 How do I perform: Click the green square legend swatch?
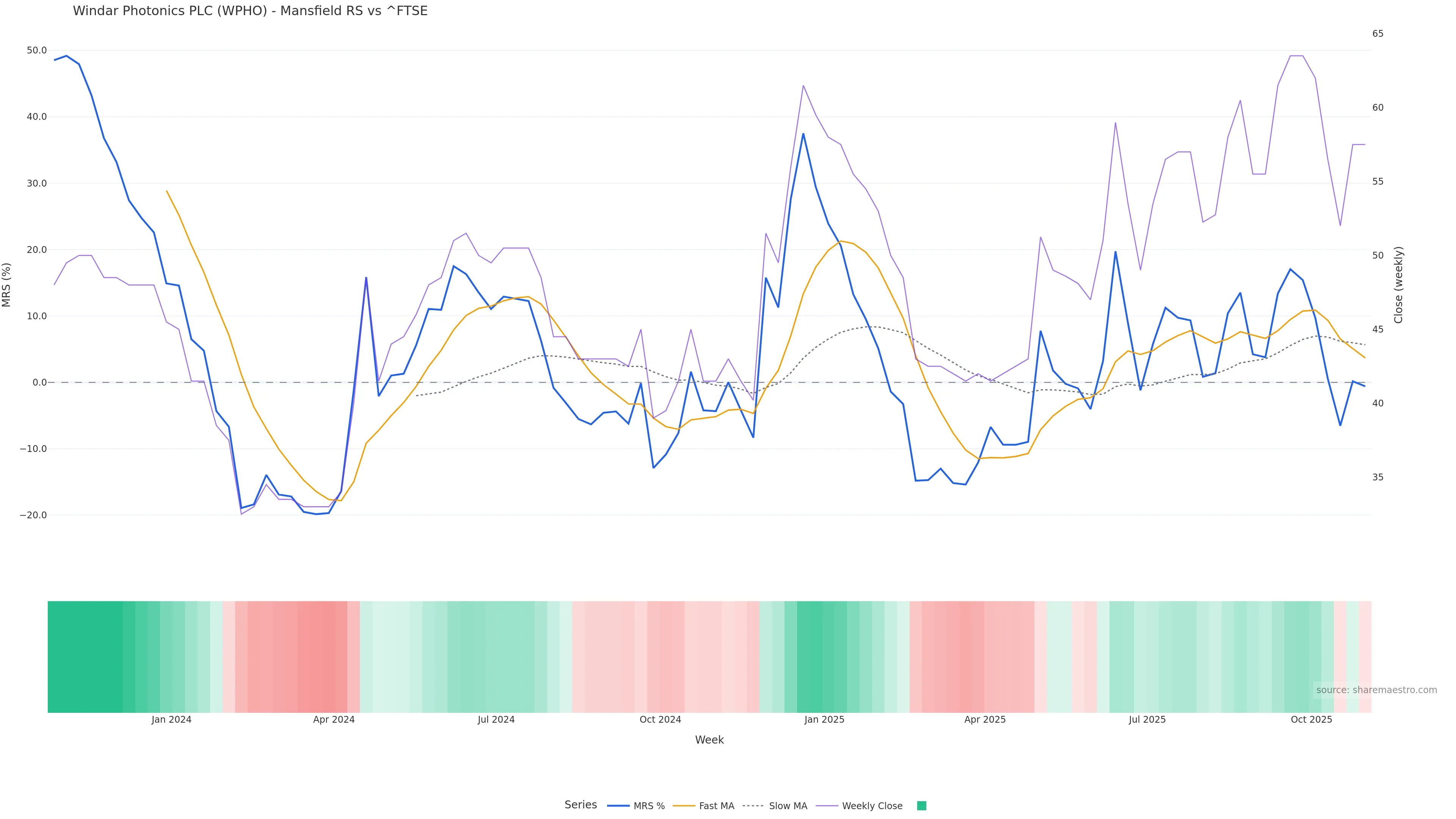pos(921,806)
